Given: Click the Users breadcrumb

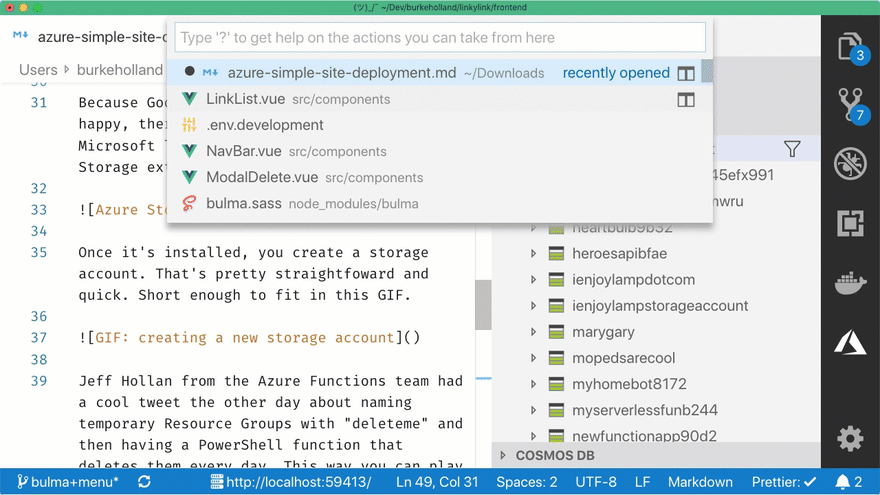Looking at the screenshot, I should point(38,70).
